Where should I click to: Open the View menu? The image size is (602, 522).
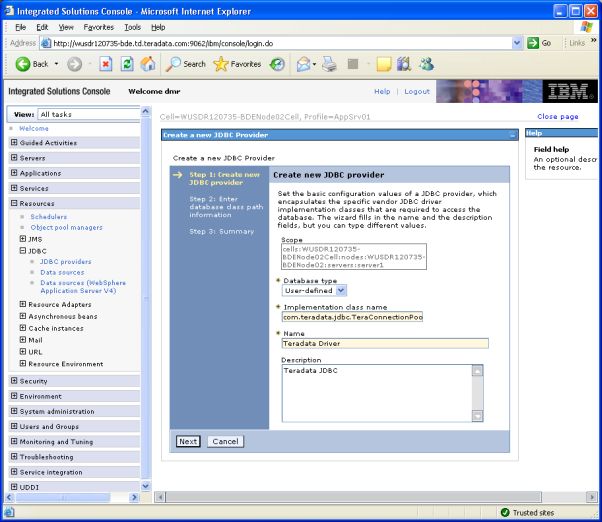coord(66,27)
